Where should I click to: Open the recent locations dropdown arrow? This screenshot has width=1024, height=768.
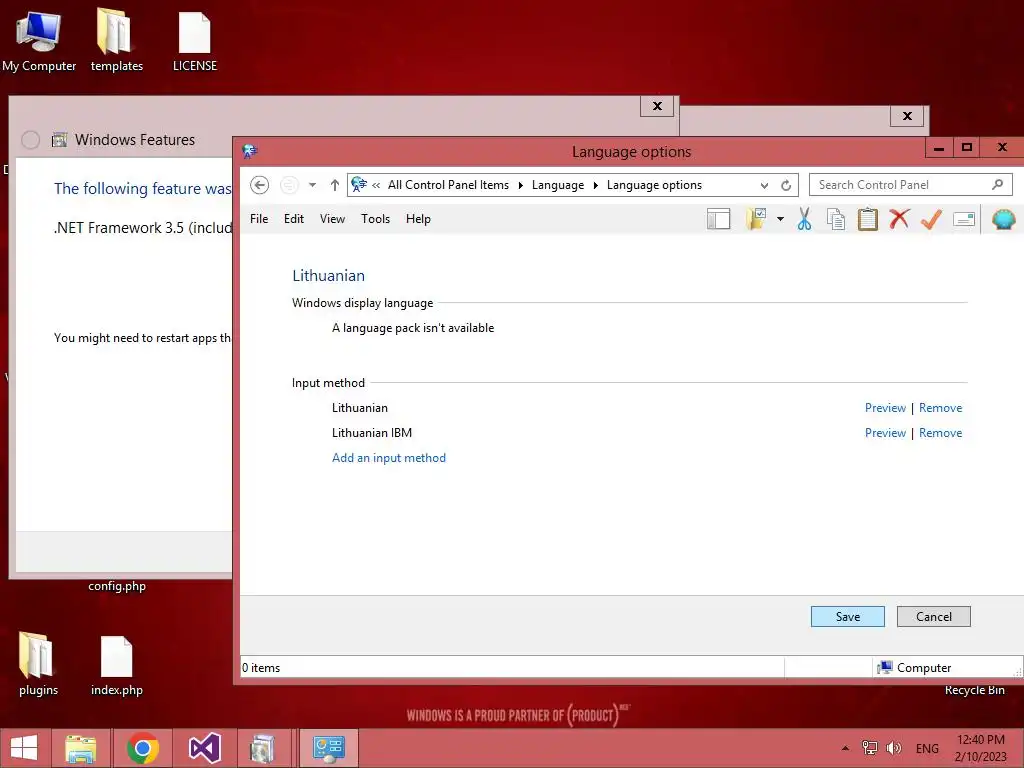coord(313,185)
